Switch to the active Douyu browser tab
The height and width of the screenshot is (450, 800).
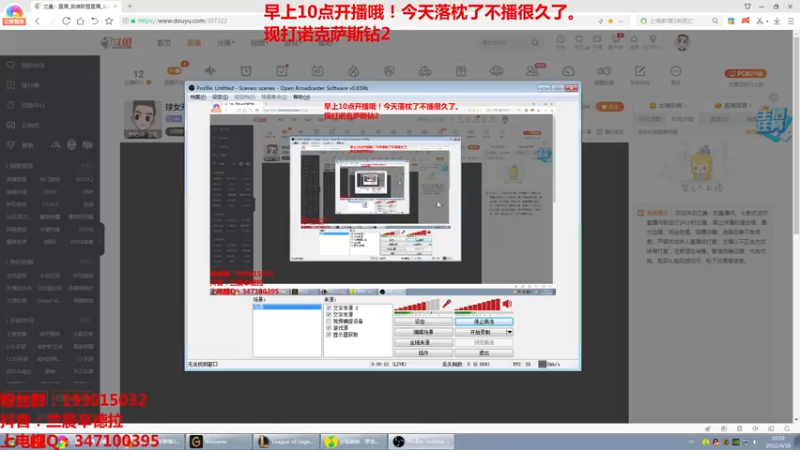pos(75,6)
